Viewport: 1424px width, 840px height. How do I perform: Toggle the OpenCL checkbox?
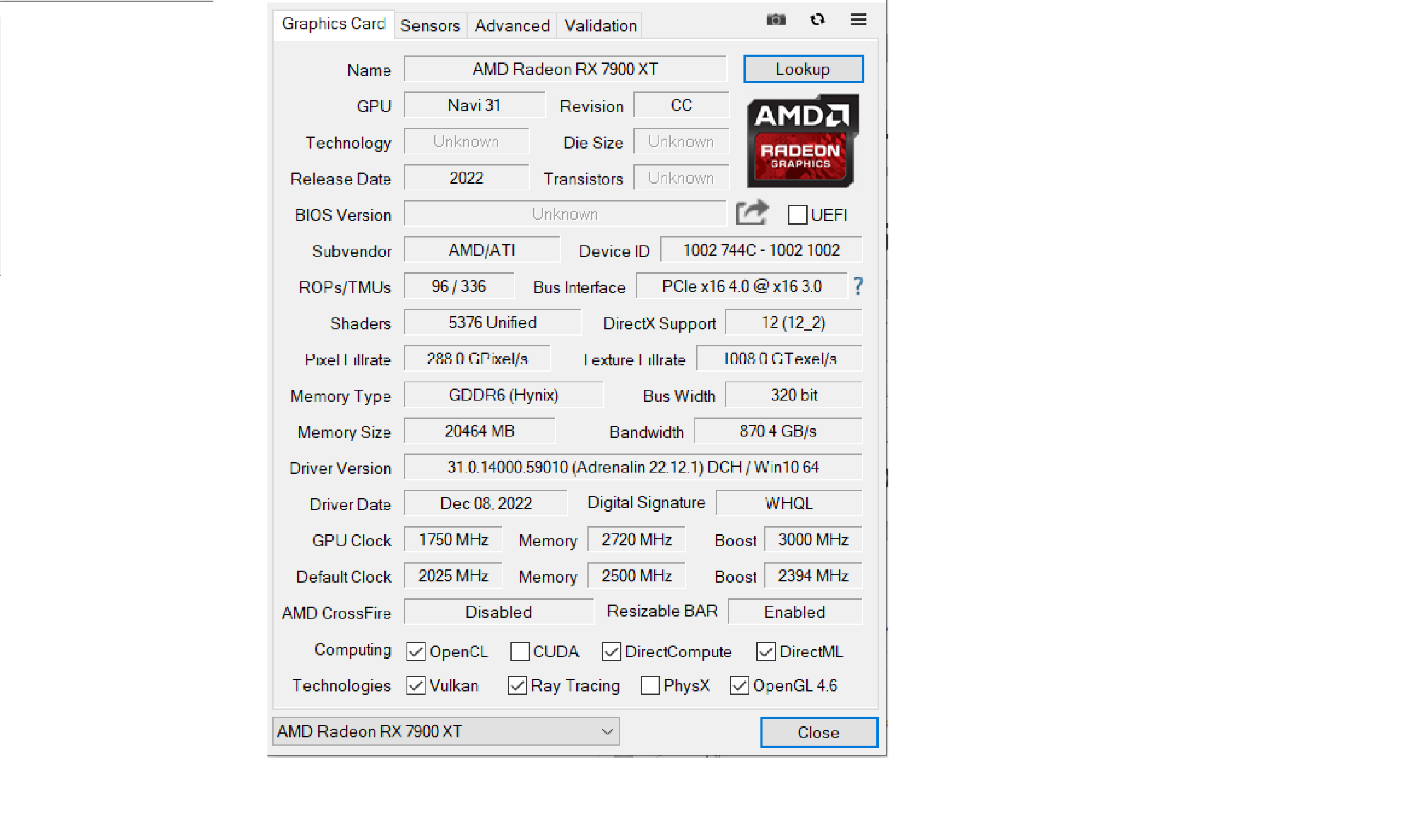click(x=416, y=651)
